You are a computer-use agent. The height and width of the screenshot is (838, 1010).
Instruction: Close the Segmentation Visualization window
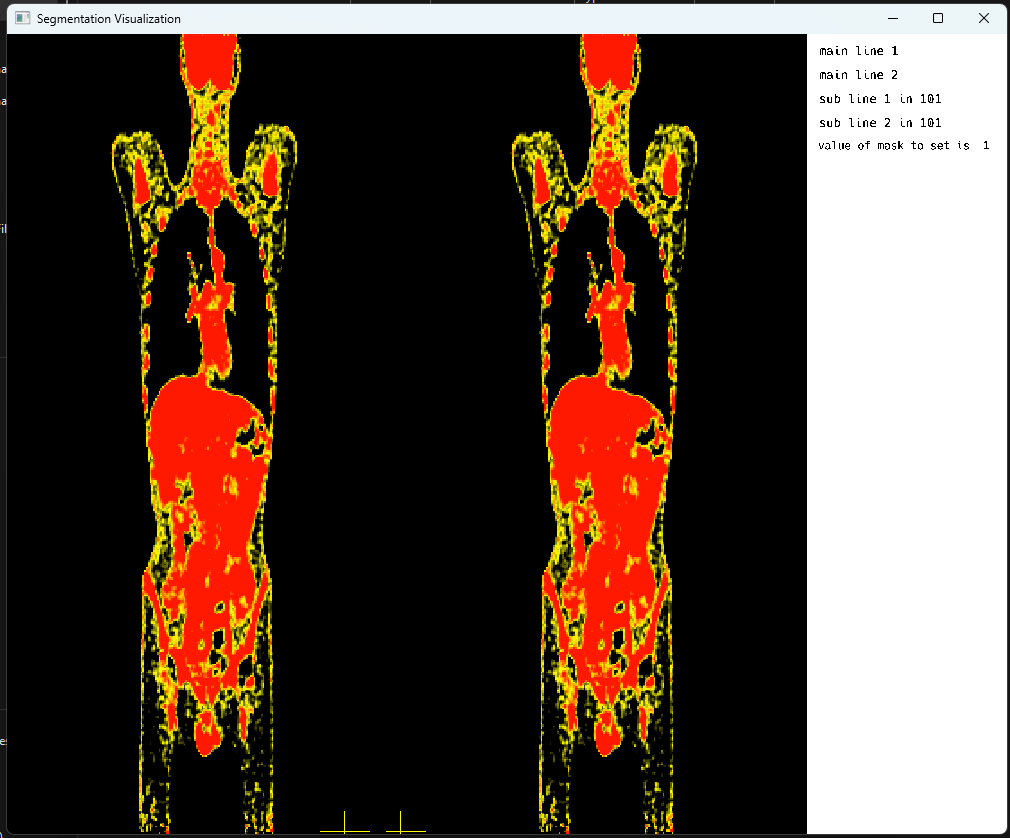coord(984,18)
